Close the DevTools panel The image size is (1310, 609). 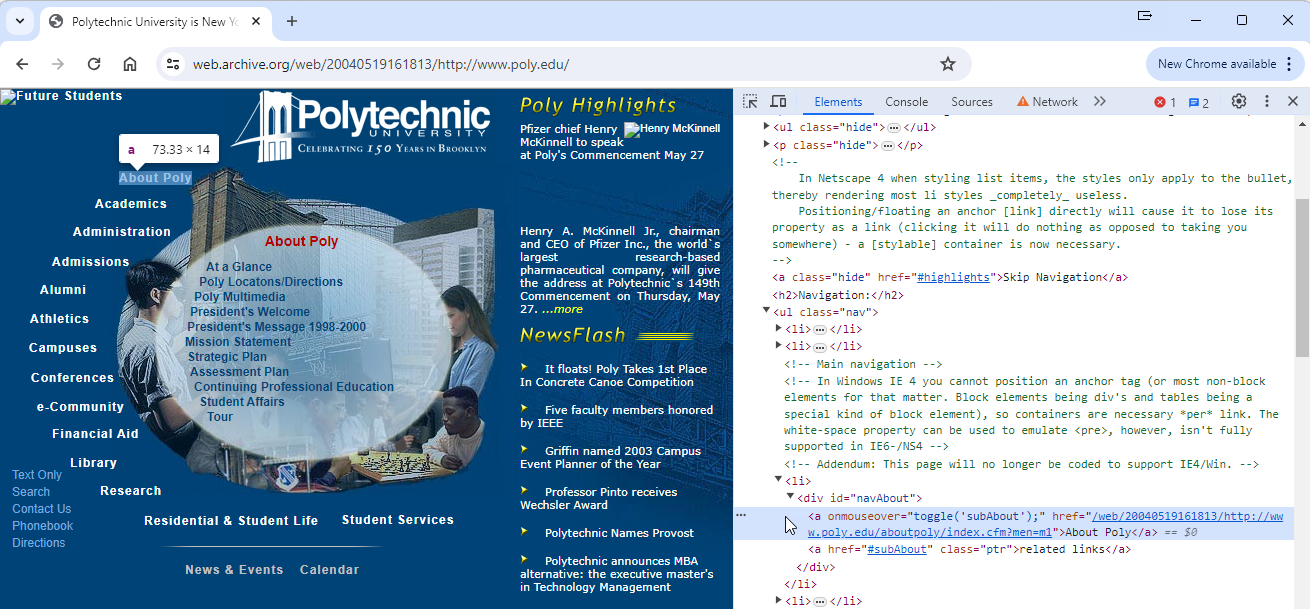click(x=1292, y=102)
